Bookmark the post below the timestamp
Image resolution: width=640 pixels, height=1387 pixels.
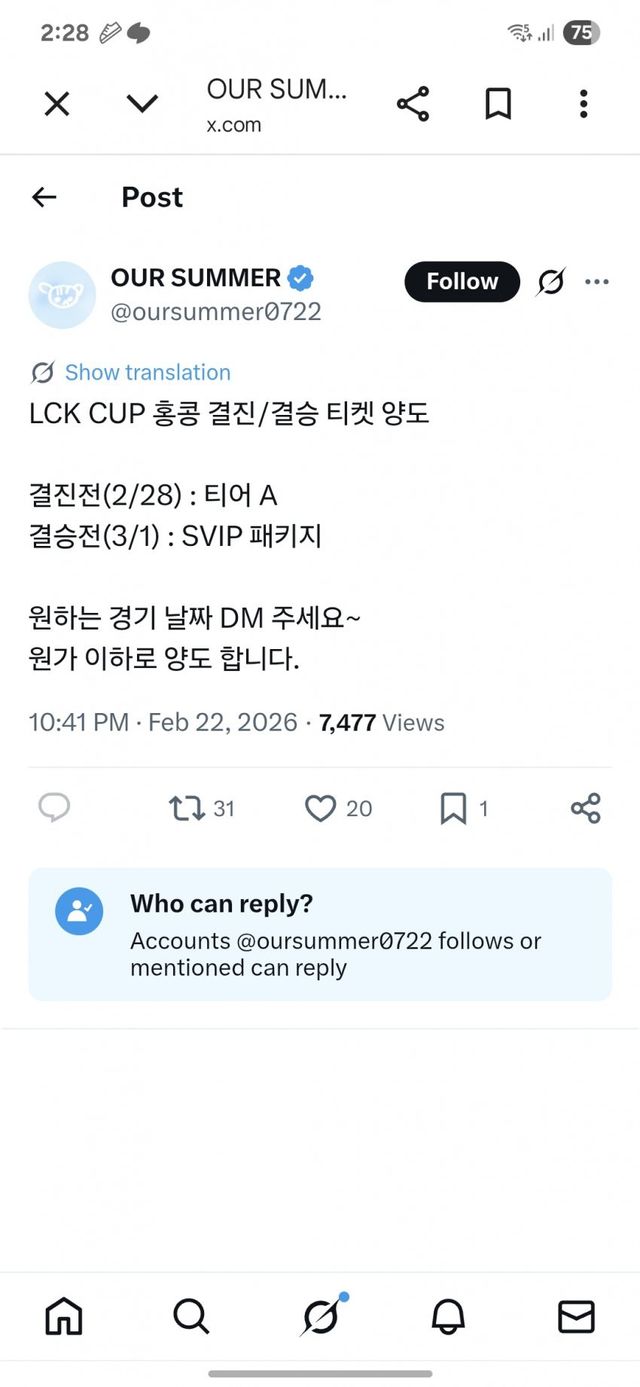[453, 808]
